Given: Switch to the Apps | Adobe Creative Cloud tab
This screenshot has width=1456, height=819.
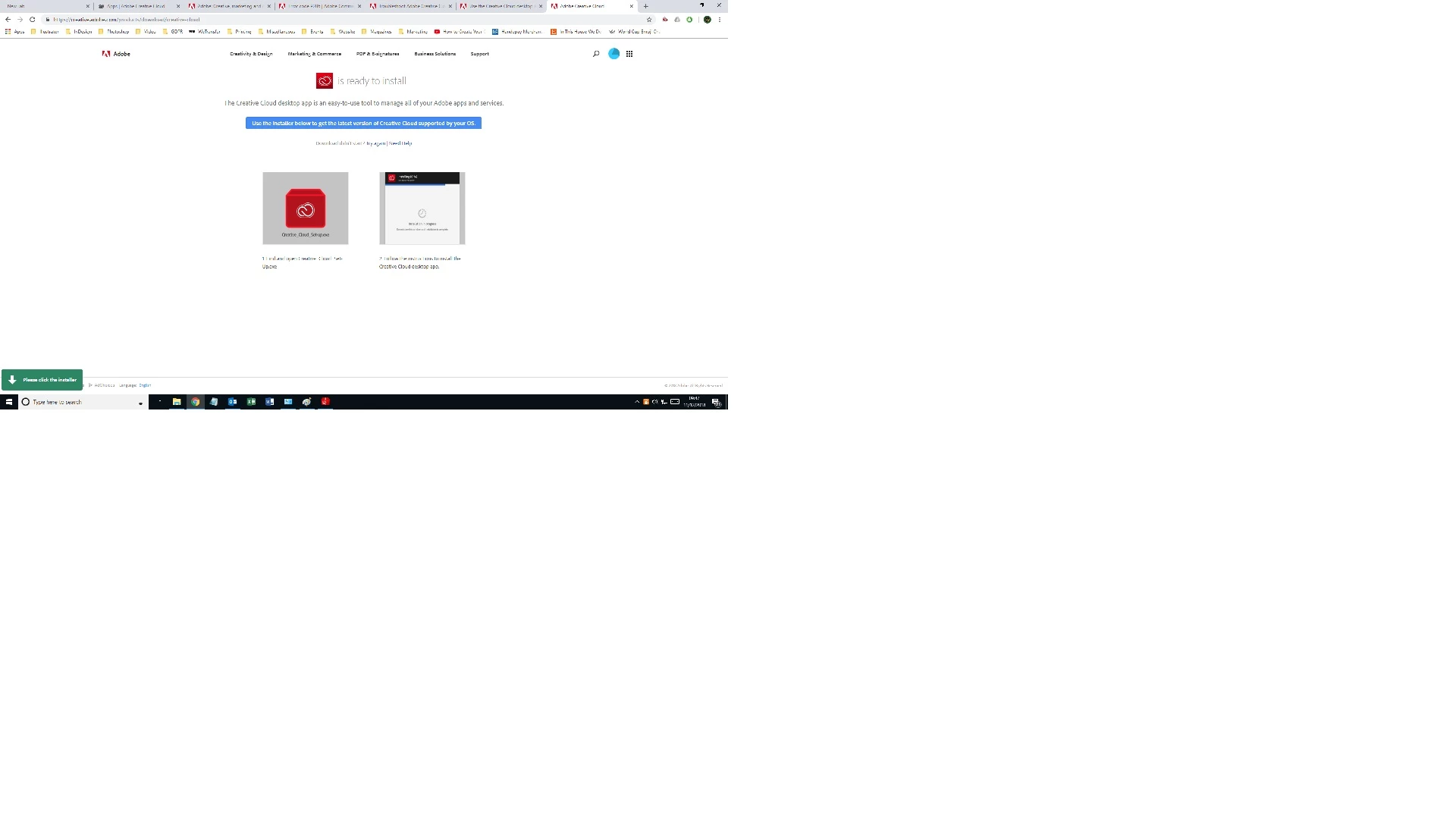Looking at the screenshot, I should point(136,6).
